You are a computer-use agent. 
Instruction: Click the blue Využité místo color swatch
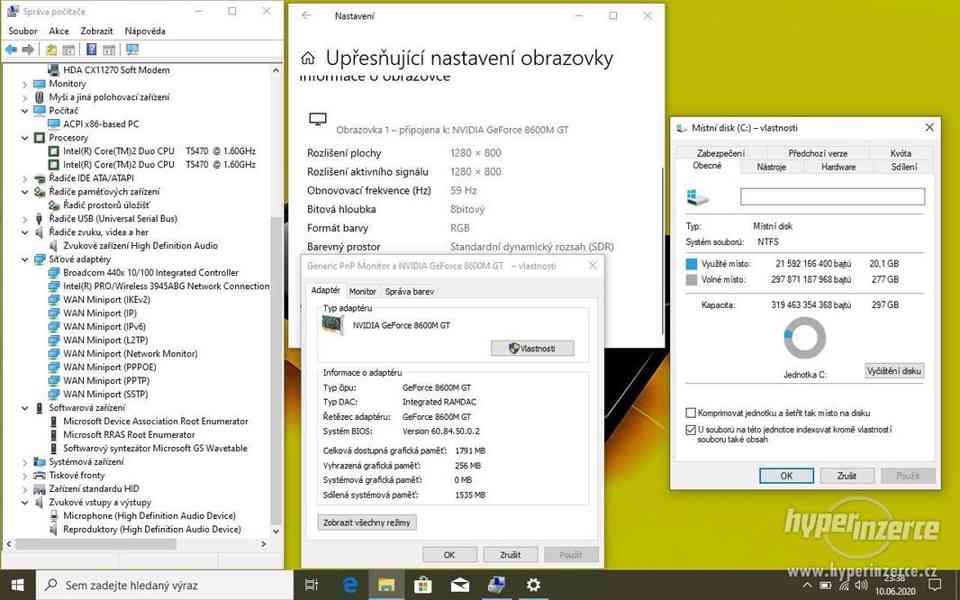click(x=692, y=264)
